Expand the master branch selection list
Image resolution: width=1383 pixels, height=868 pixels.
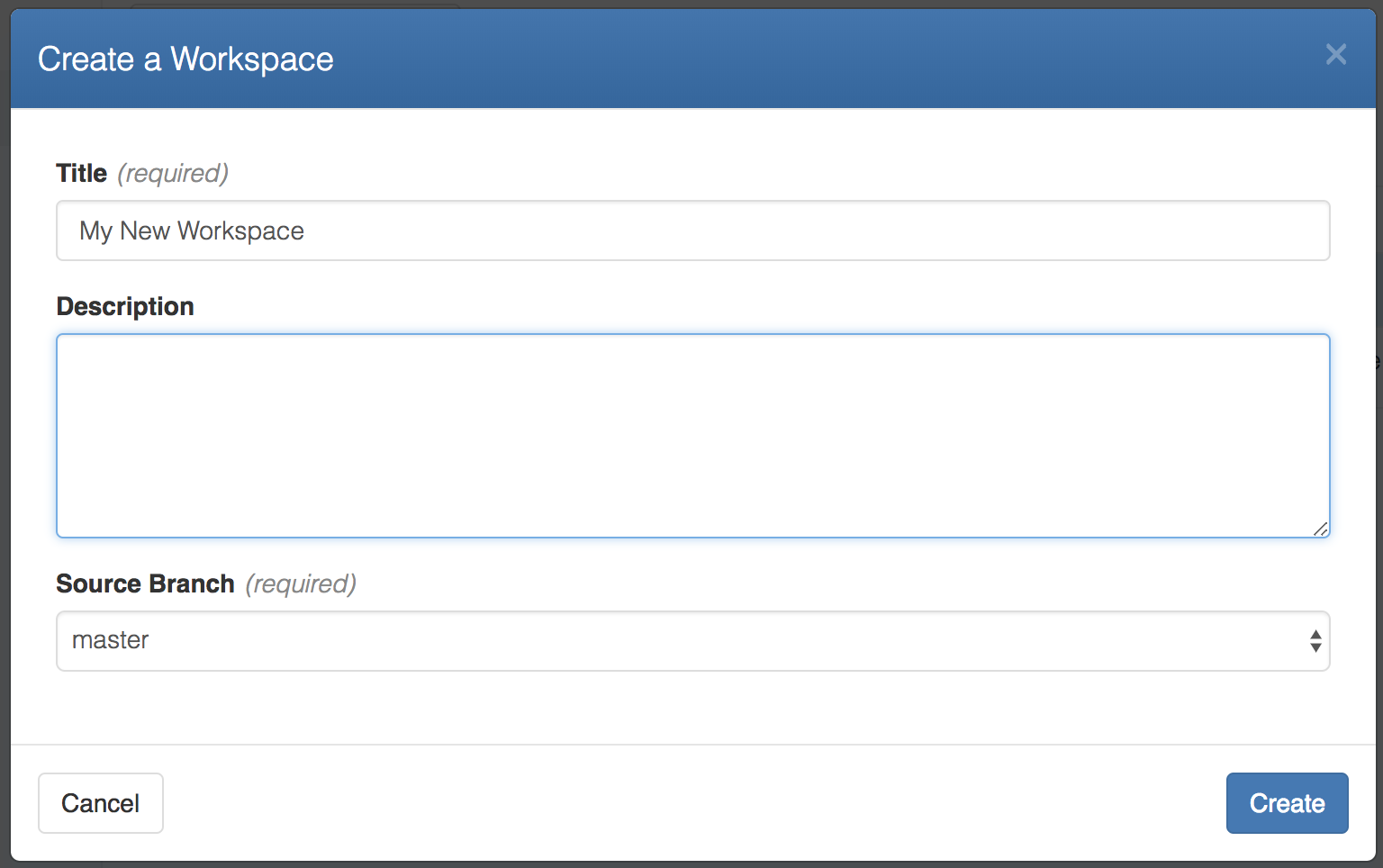pos(693,640)
